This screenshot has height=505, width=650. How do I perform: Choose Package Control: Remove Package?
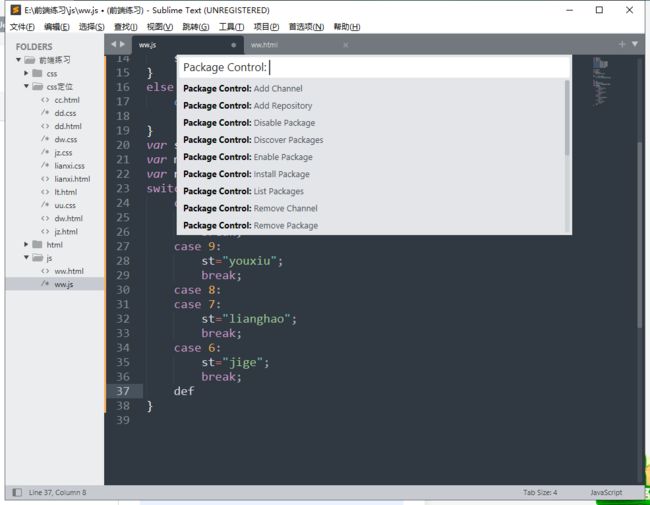(371, 226)
